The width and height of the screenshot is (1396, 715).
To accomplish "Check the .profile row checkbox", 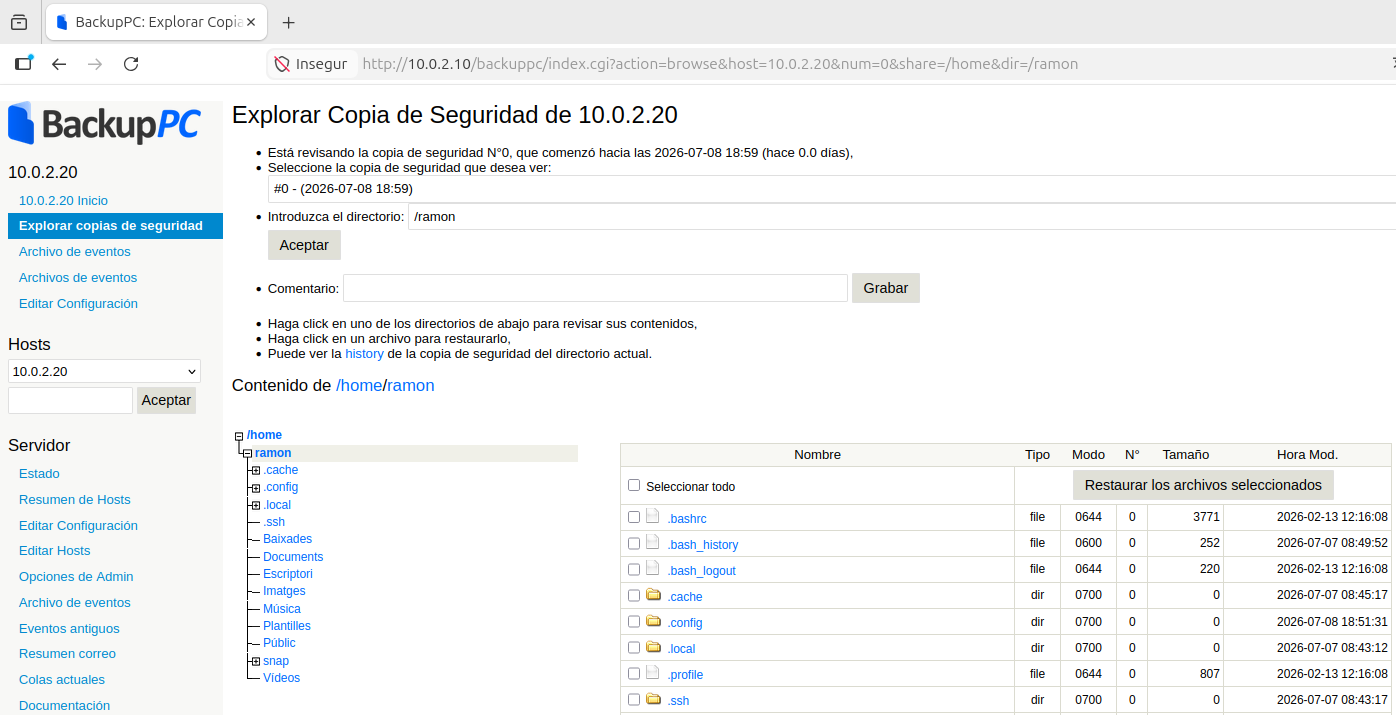I will tap(634, 673).
